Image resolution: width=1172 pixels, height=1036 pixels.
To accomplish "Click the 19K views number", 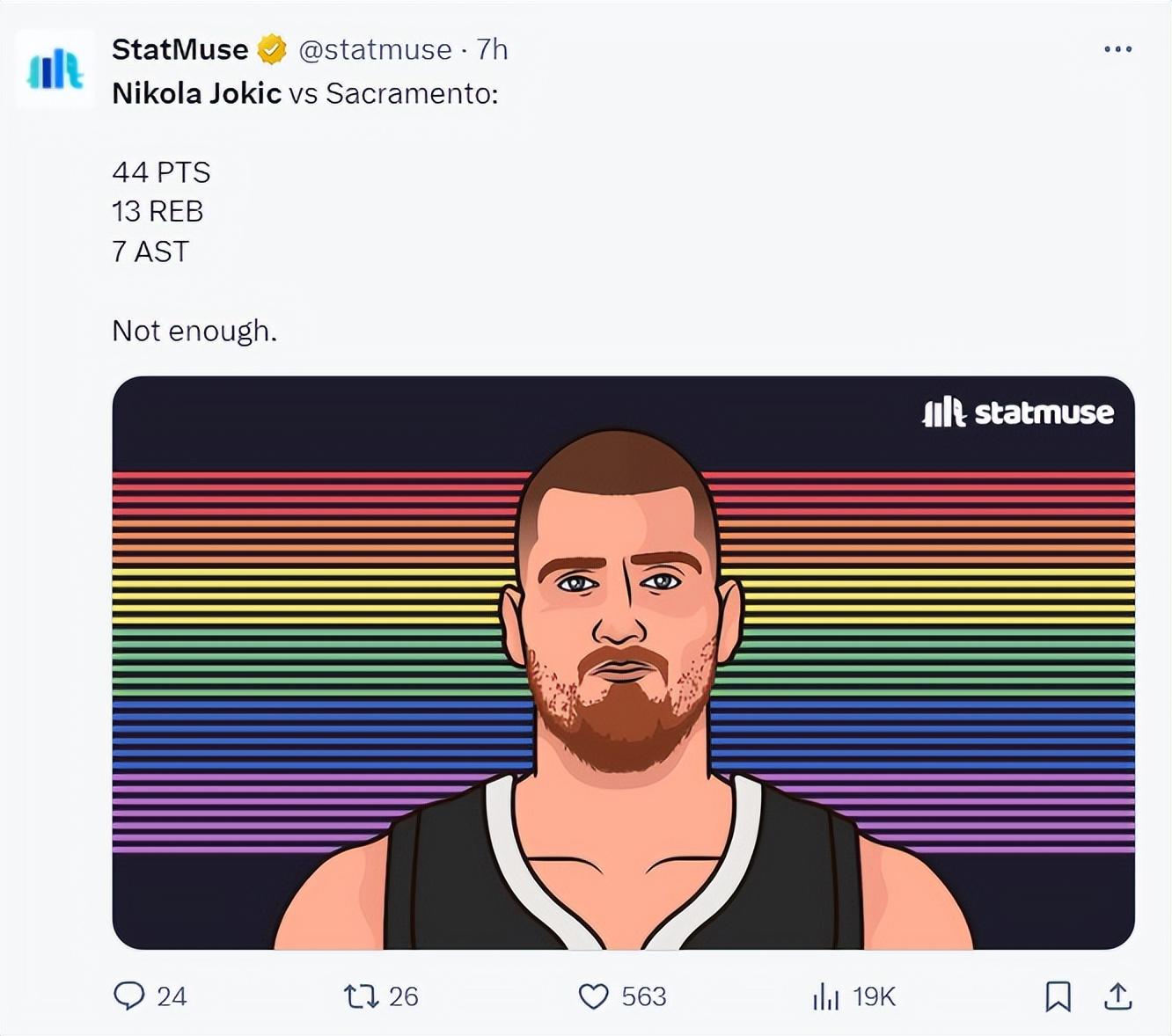I will (874, 996).
